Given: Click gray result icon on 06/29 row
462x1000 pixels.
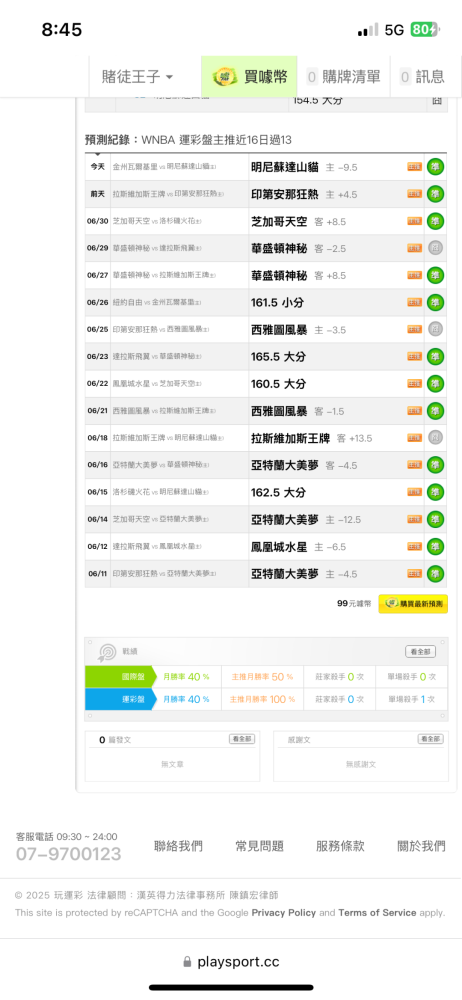Looking at the screenshot, I should tap(436, 248).
